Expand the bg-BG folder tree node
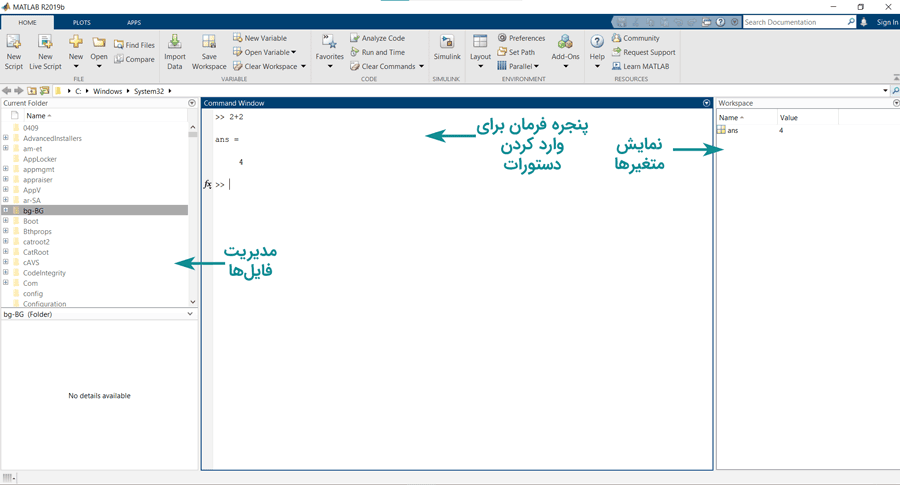The image size is (900, 485). pos(6,211)
